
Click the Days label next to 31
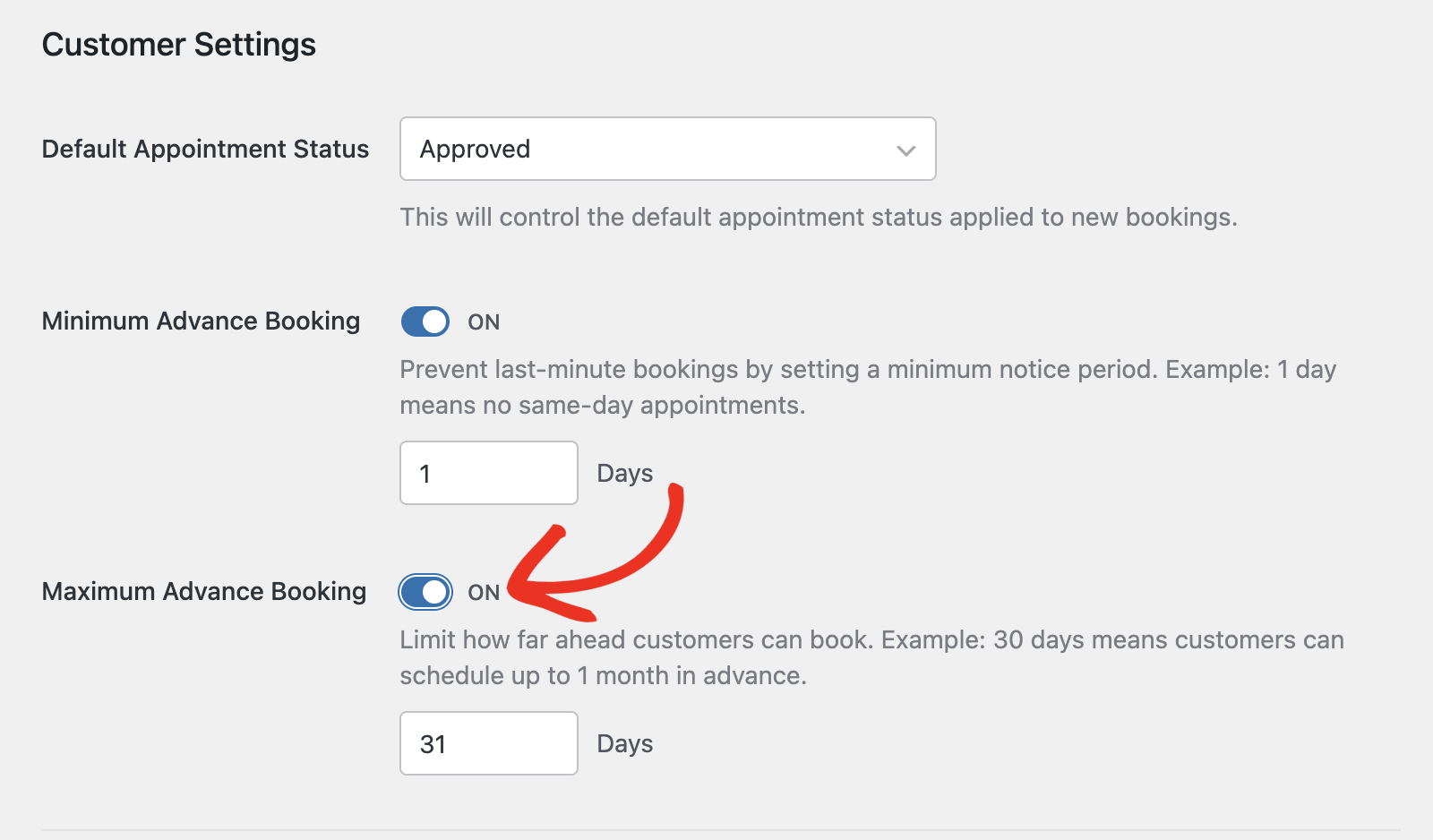(x=624, y=742)
